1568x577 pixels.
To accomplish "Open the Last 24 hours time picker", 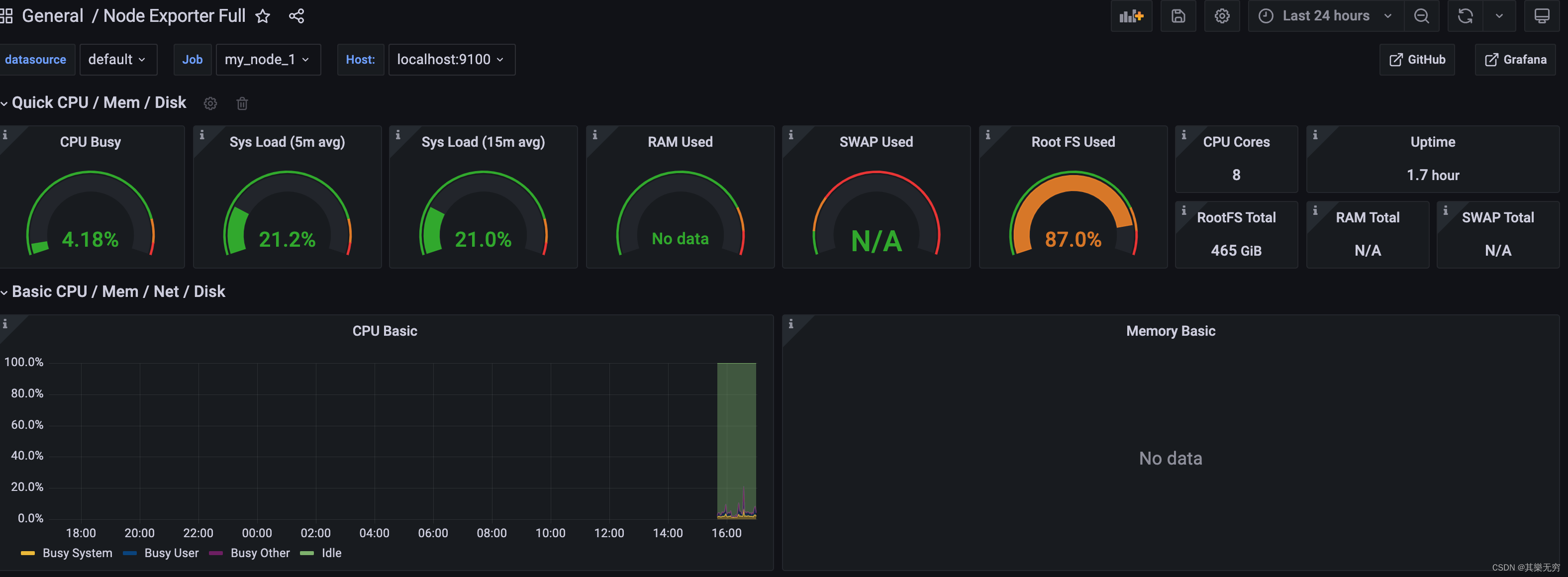I will pos(1325,16).
